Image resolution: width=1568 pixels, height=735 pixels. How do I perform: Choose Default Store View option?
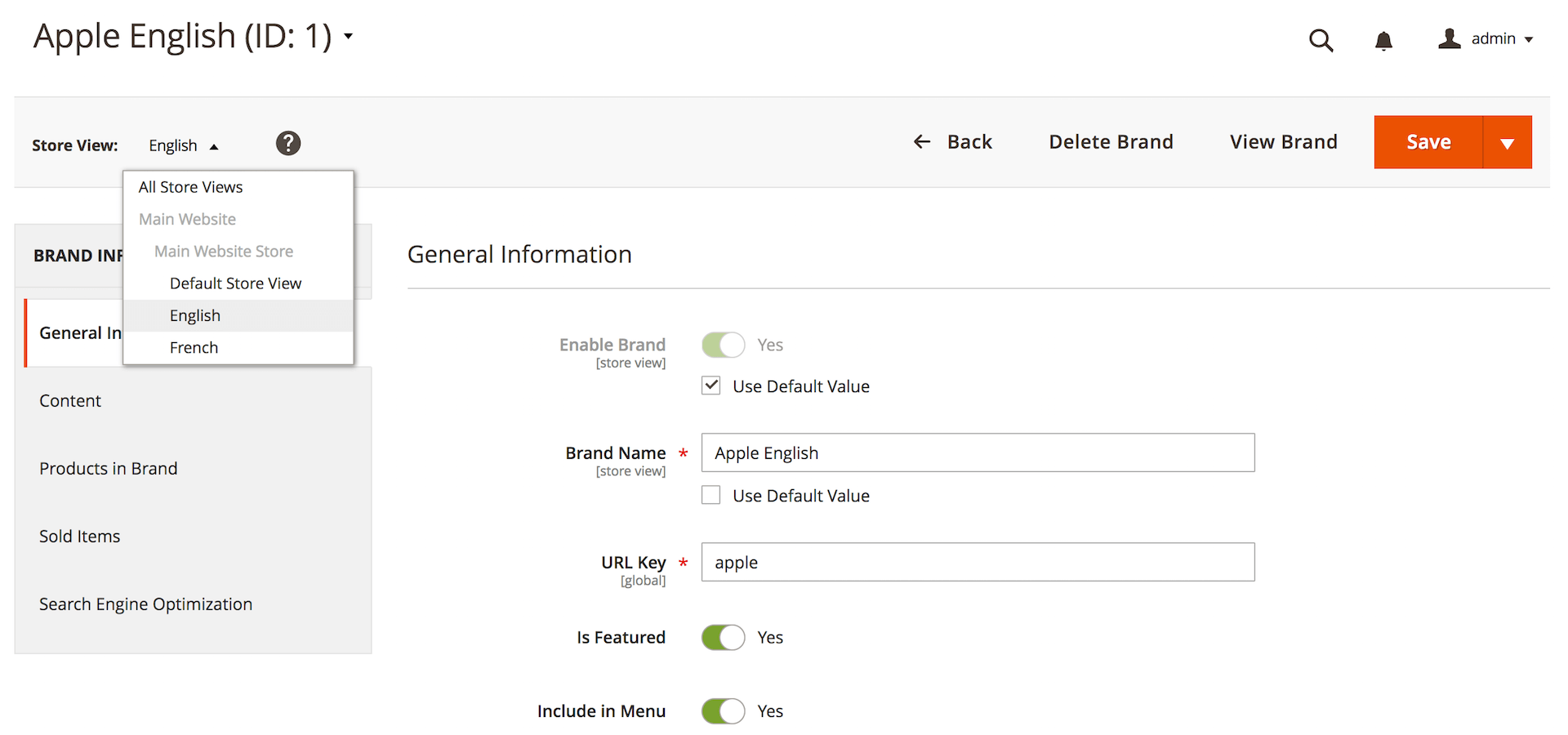[235, 283]
